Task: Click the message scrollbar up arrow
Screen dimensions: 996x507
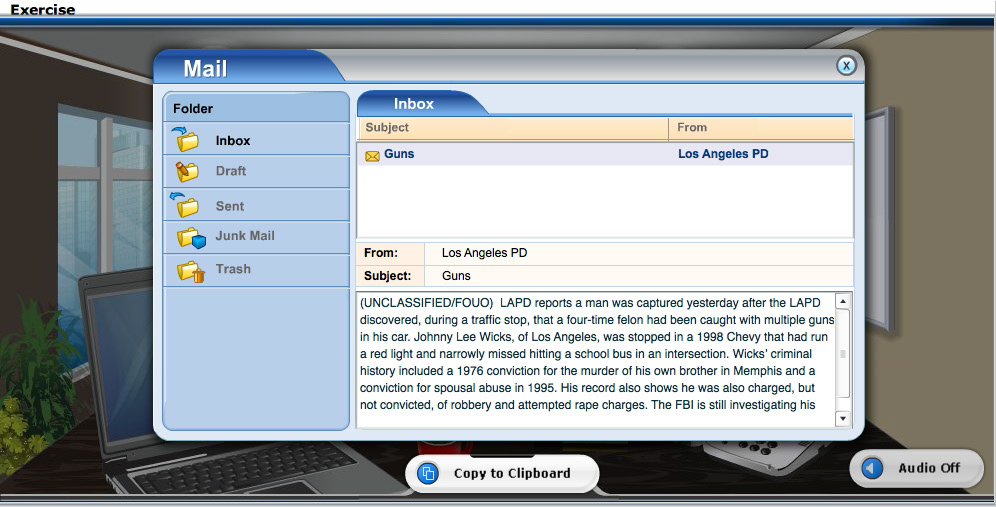Action: [x=843, y=302]
